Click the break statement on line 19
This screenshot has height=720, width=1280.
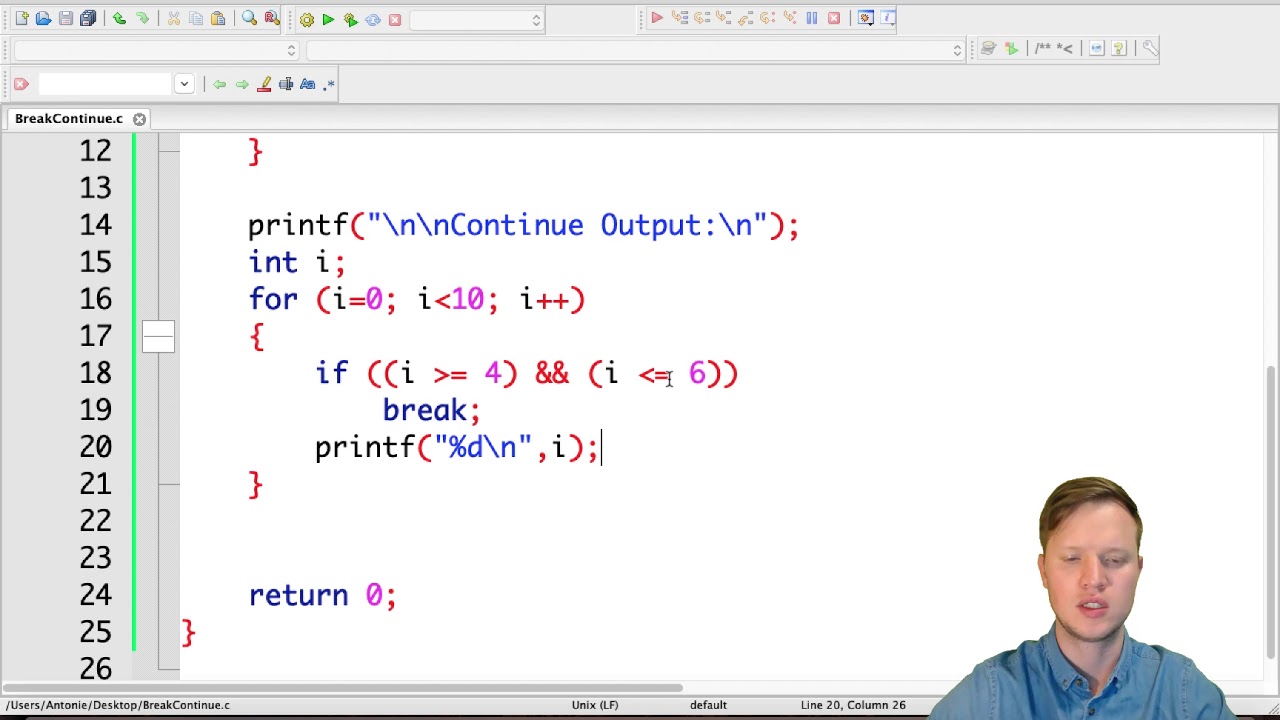coord(431,410)
